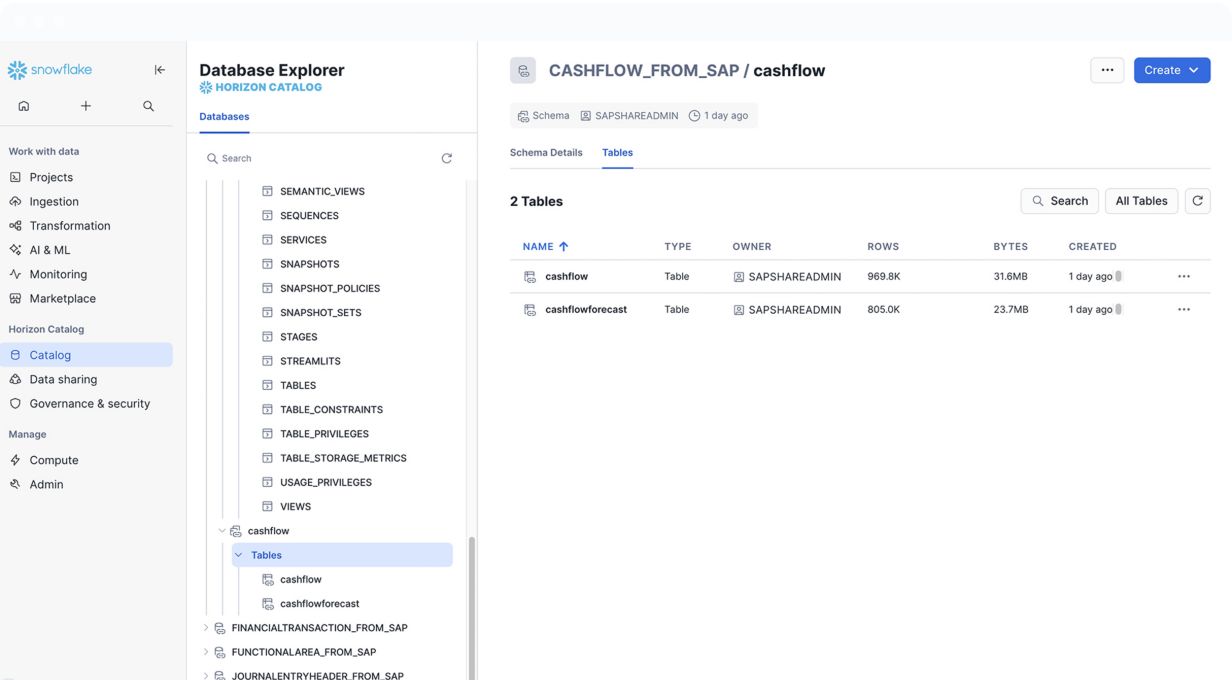Refresh the tables list
The image size is (1232, 680).
(1197, 201)
